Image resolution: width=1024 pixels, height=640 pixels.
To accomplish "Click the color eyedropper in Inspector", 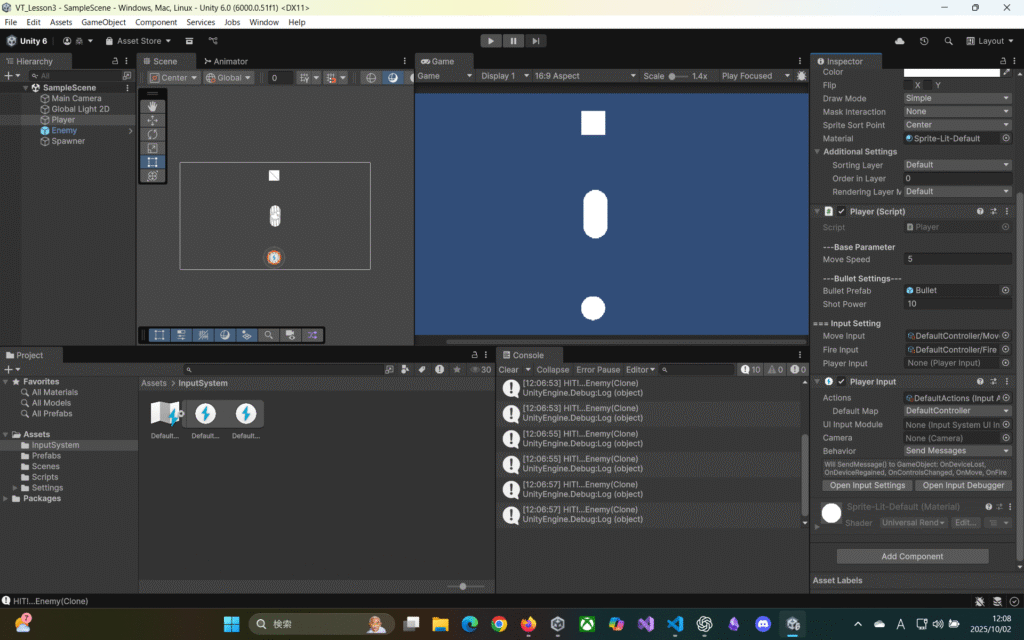I will click(x=1006, y=72).
